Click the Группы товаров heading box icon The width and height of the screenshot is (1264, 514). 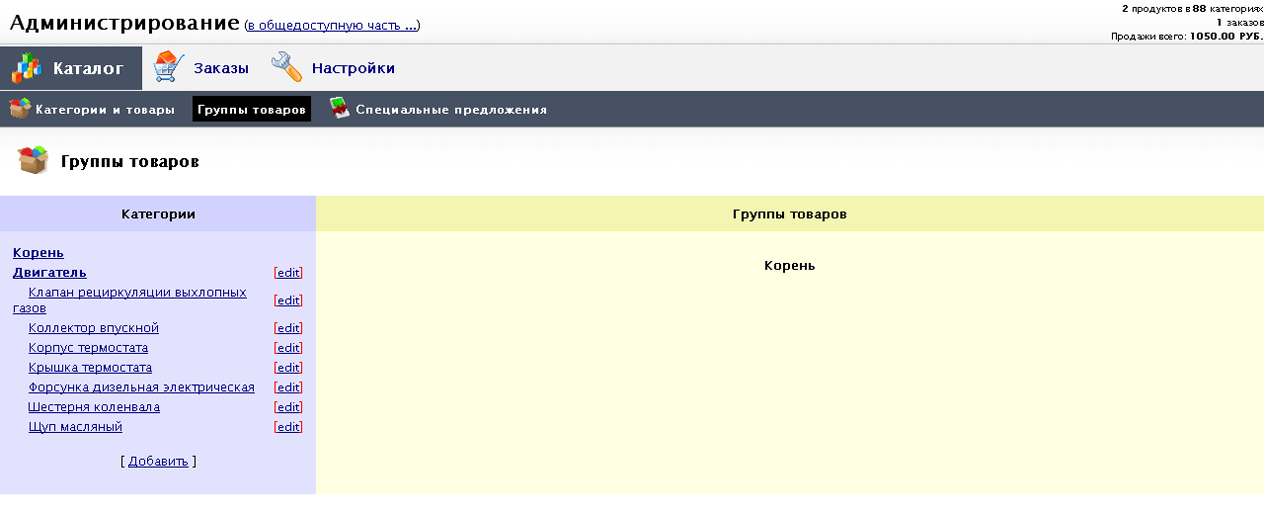pos(33,160)
